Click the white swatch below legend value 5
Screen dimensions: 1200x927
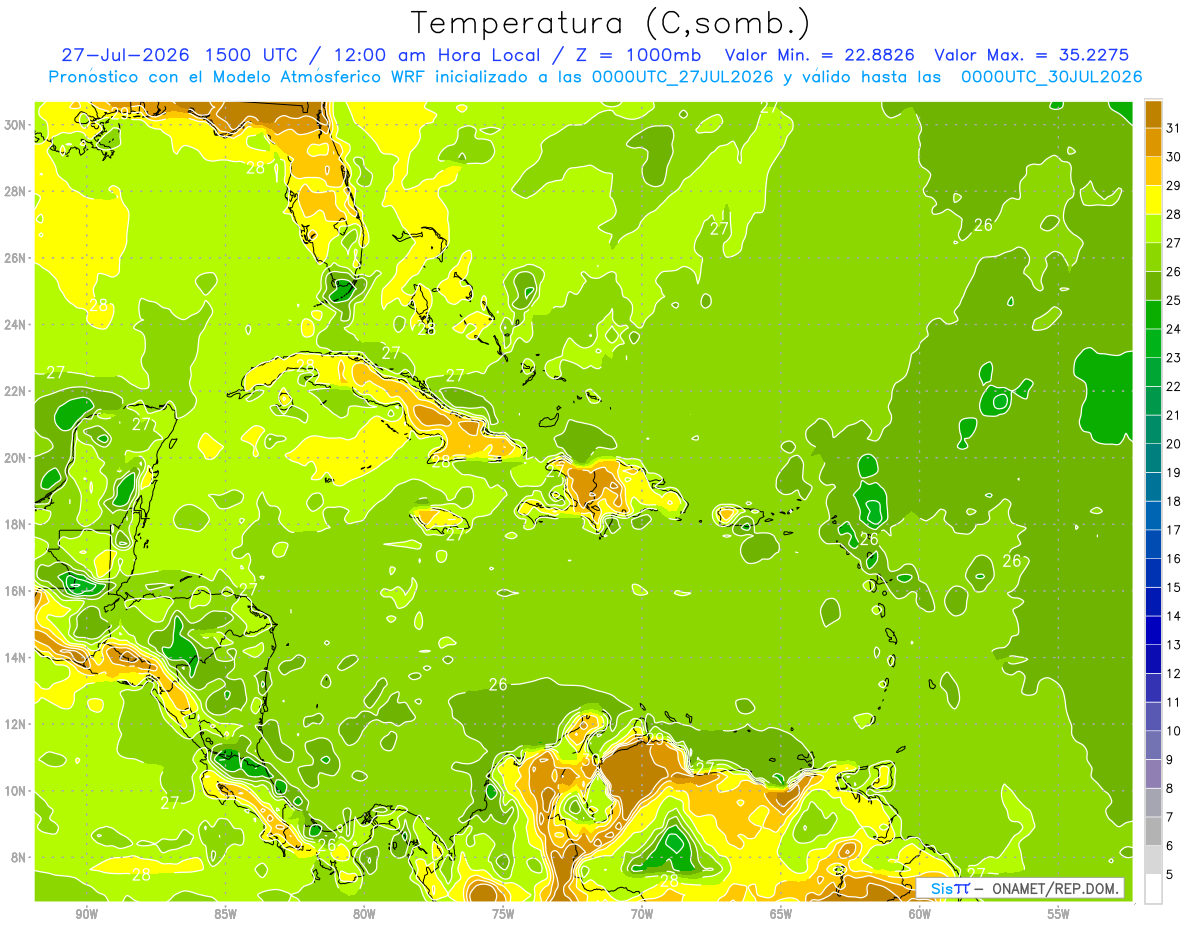click(x=1153, y=889)
